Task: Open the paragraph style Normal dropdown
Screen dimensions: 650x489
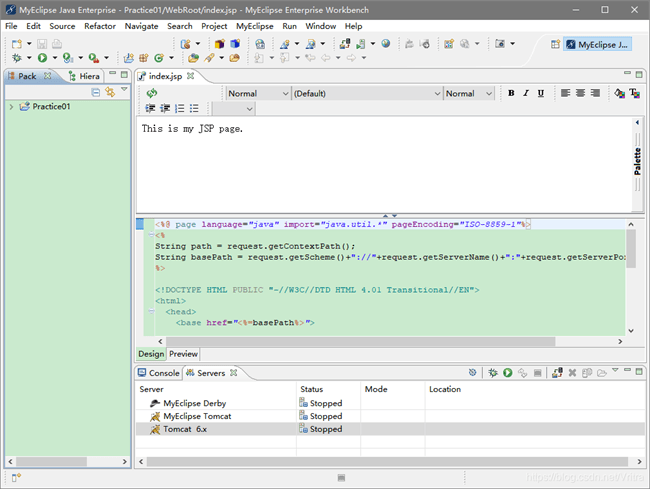Action: [256, 93]
